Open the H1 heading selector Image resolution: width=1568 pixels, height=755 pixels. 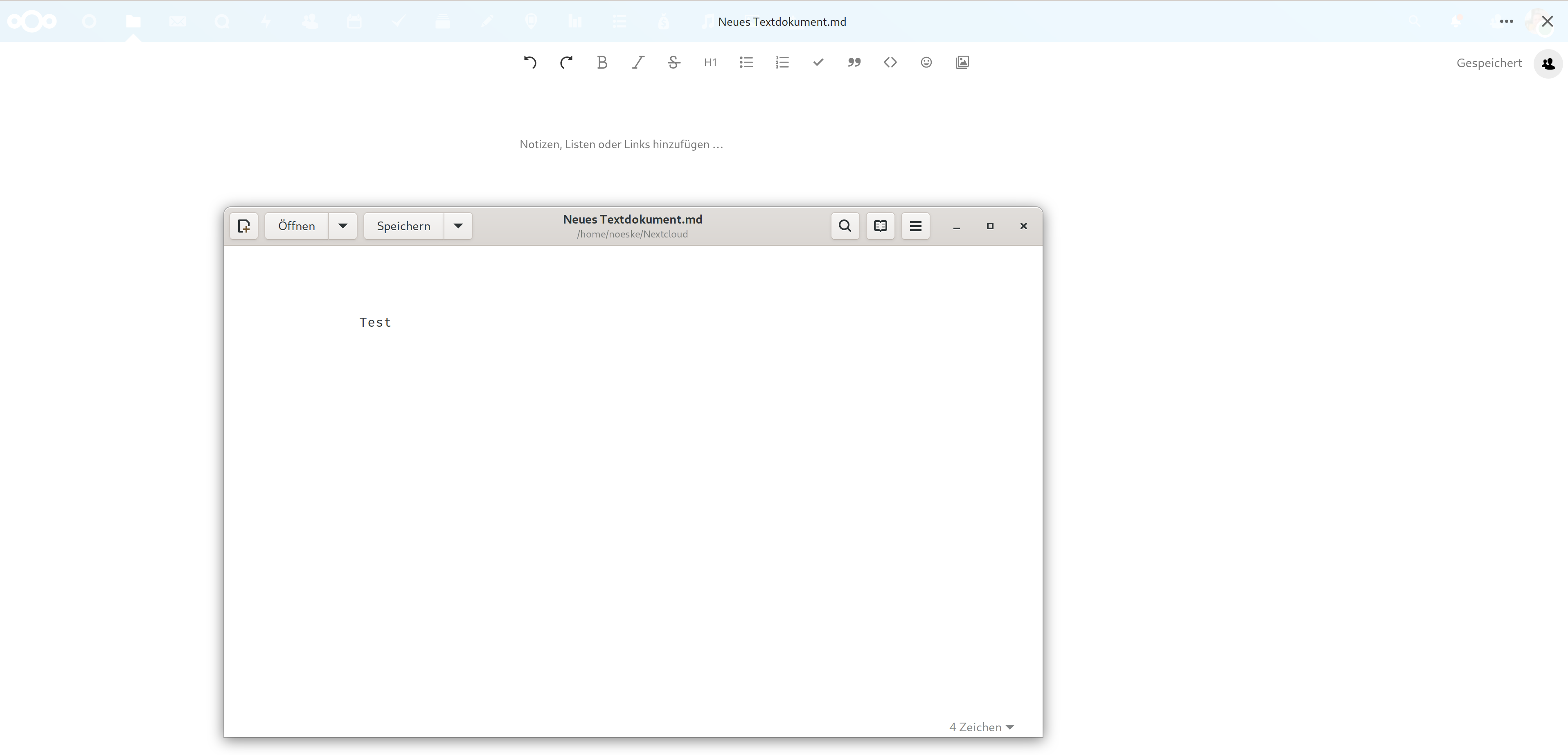click(x=710, y=63)
